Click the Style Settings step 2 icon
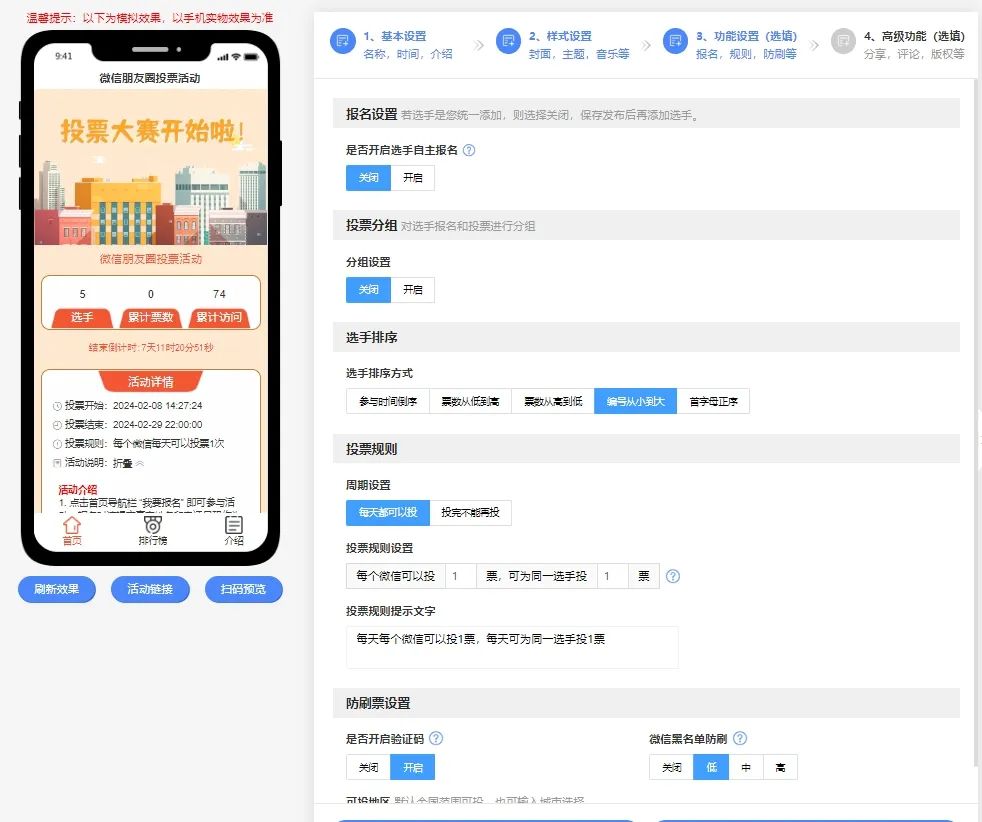This screenshot has width=982, height=822. tap(509, 41)
